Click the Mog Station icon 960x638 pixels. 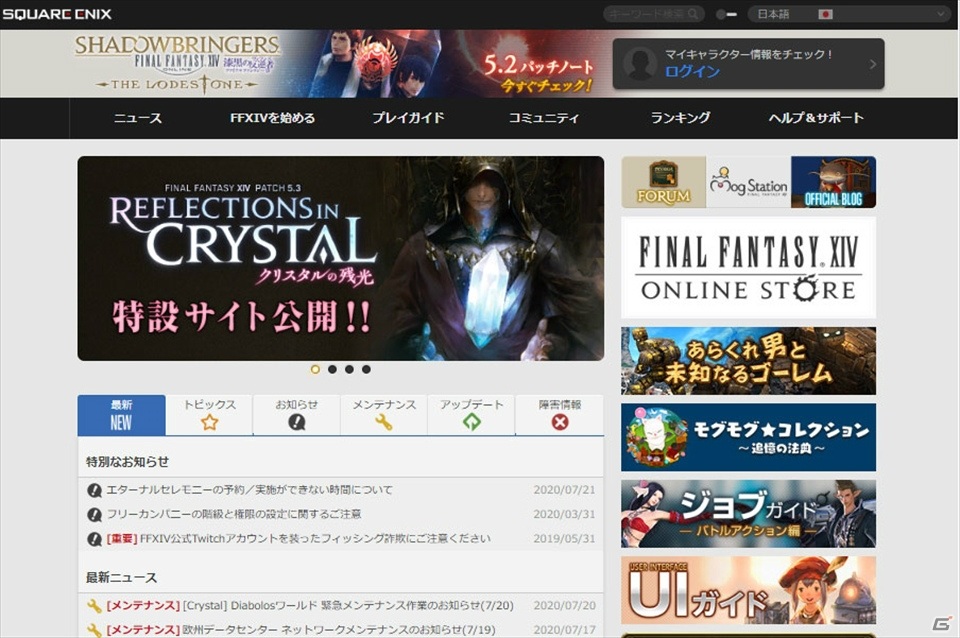click(748, 182)
